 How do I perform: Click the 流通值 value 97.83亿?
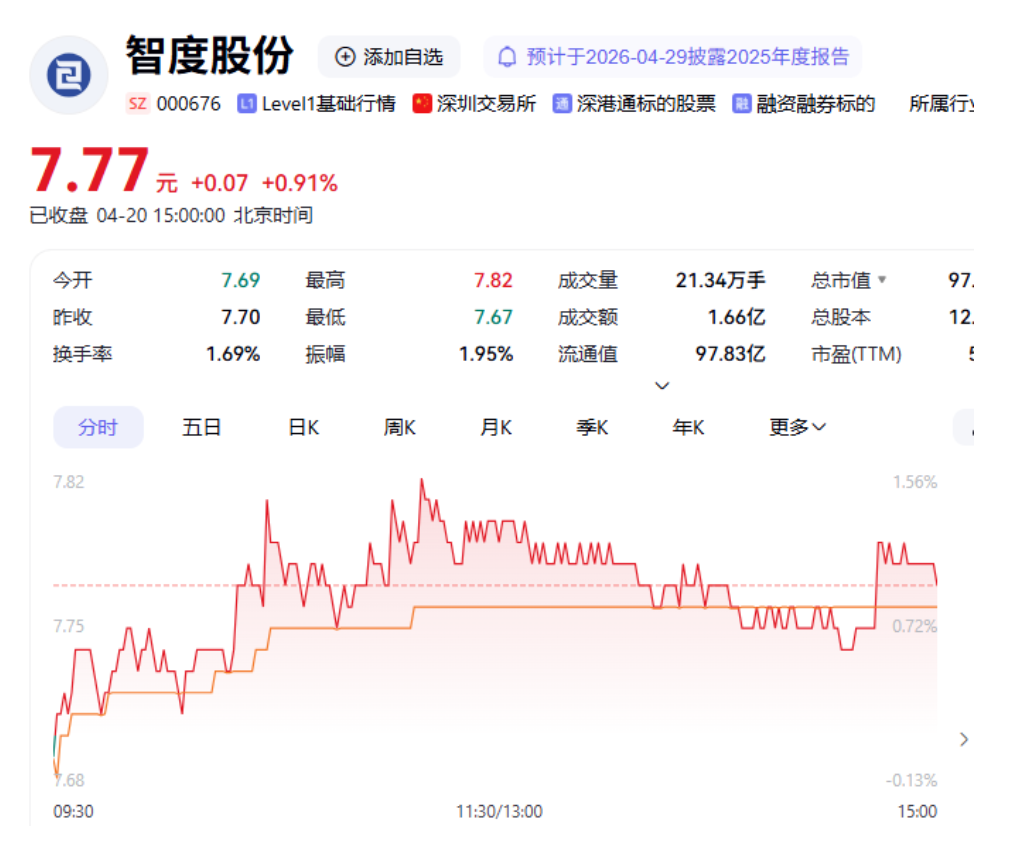730,354
